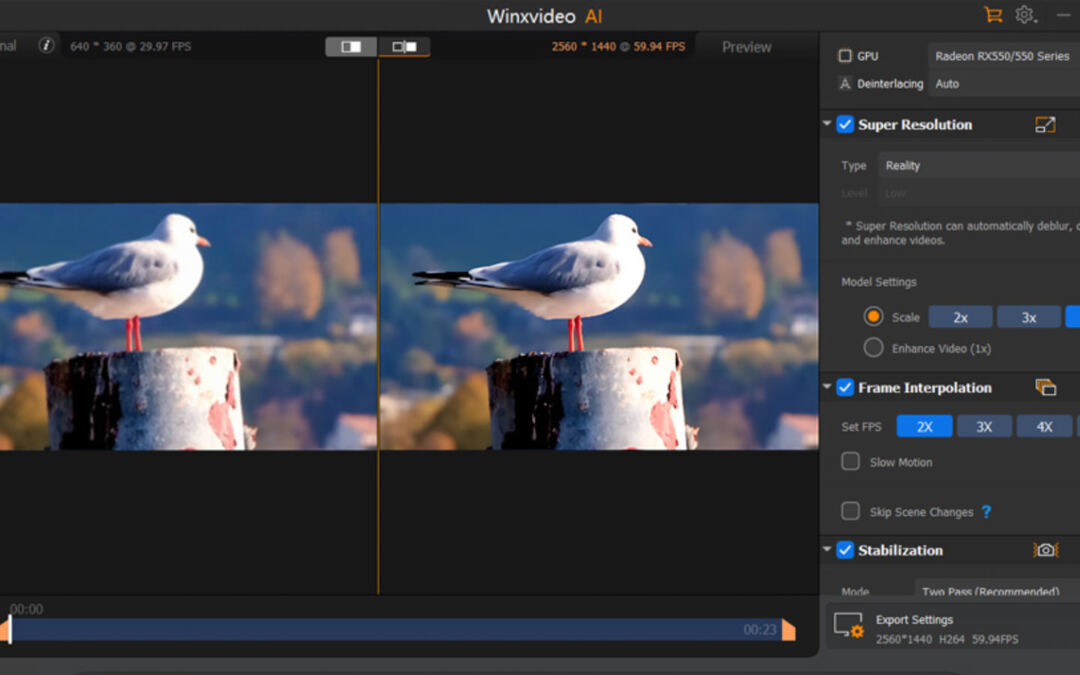Image resolution: width=1080 pixels, height=675 pixels.
Task: Uncheck the Super Resolution checkbox
Action: pos(845,125)
